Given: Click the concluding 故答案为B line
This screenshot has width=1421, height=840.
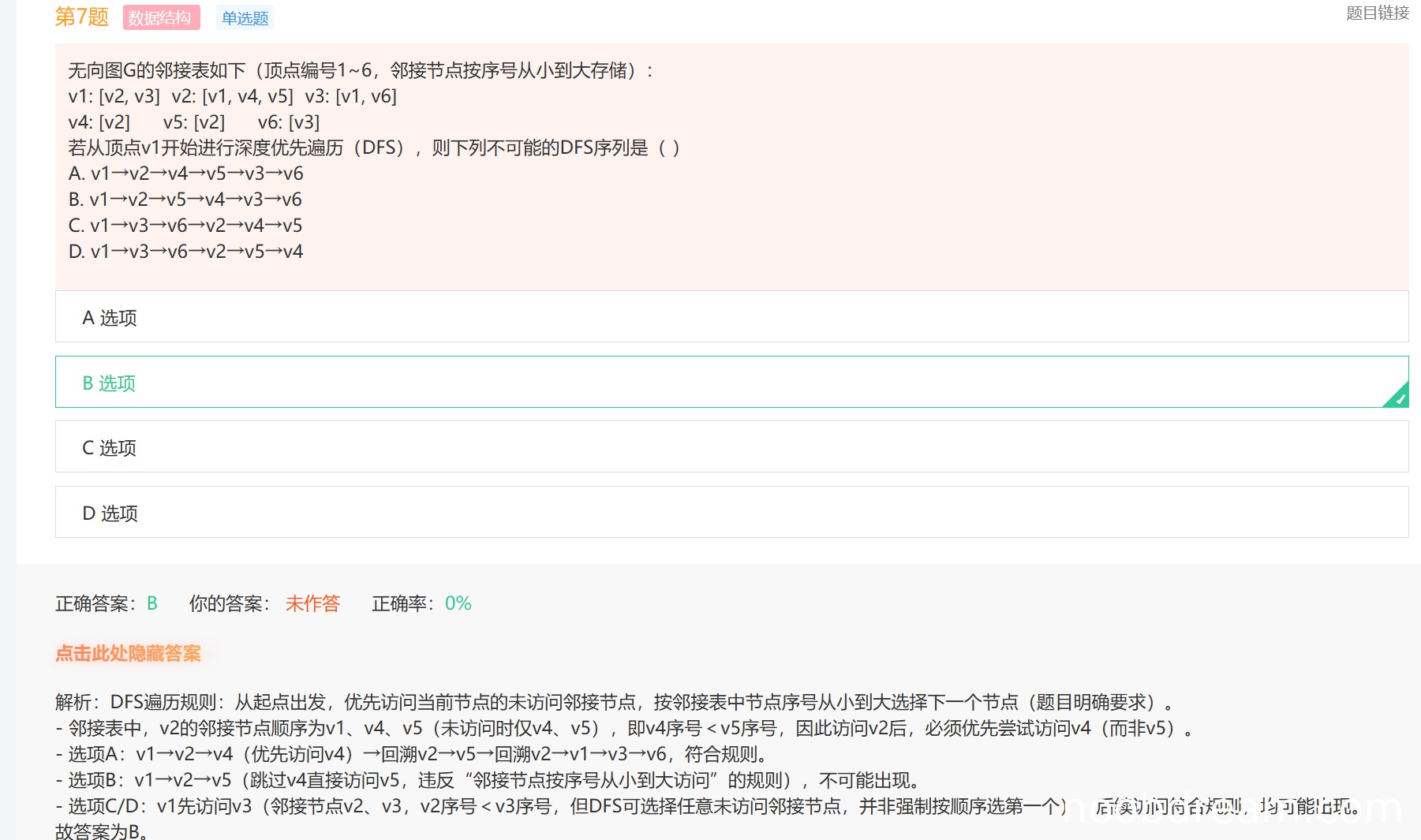Looking at the screenshot, I should (x=101, y=831).
